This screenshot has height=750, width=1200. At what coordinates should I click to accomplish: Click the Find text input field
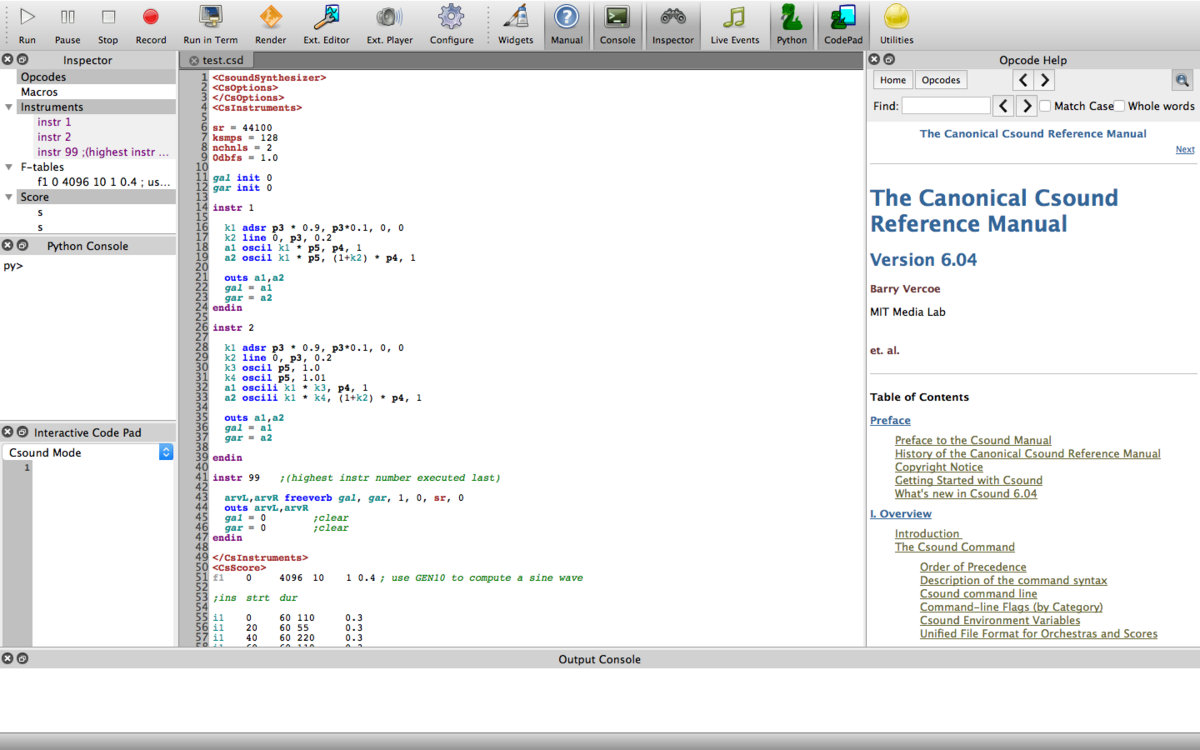pos(945,106)
